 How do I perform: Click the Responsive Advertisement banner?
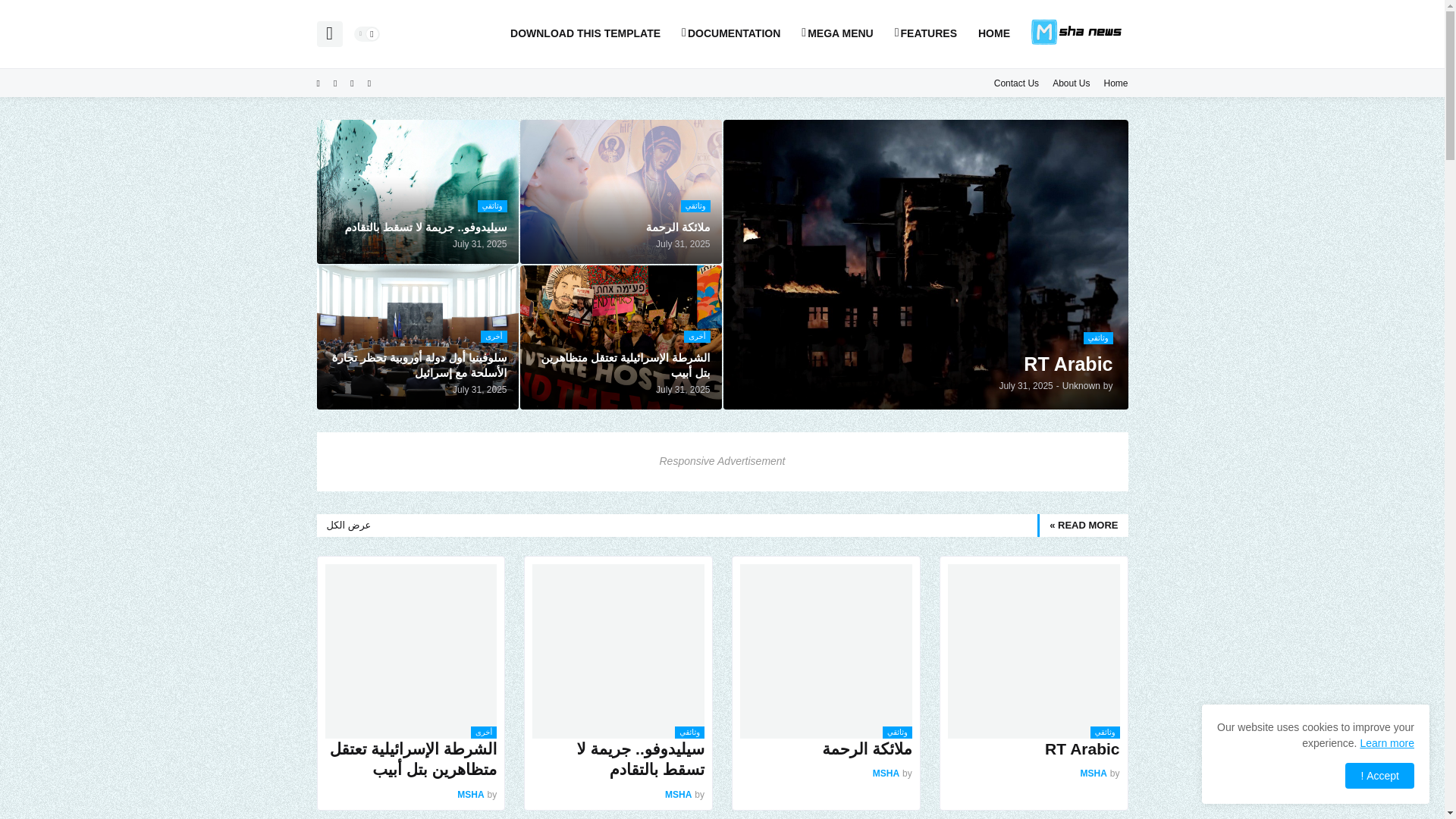click(722, 462)
